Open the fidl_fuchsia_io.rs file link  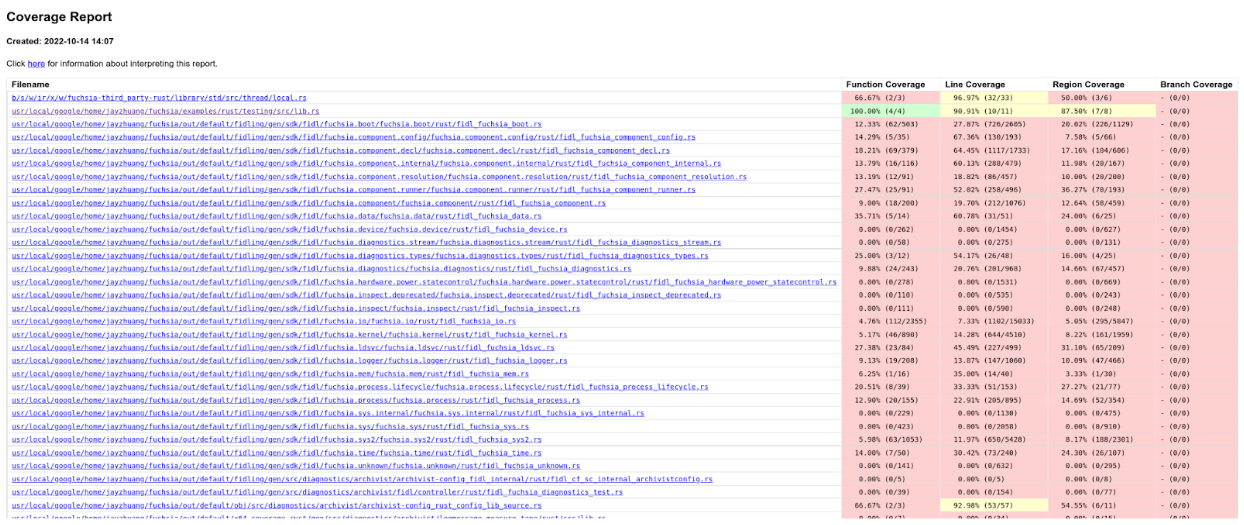click(264, 321)
